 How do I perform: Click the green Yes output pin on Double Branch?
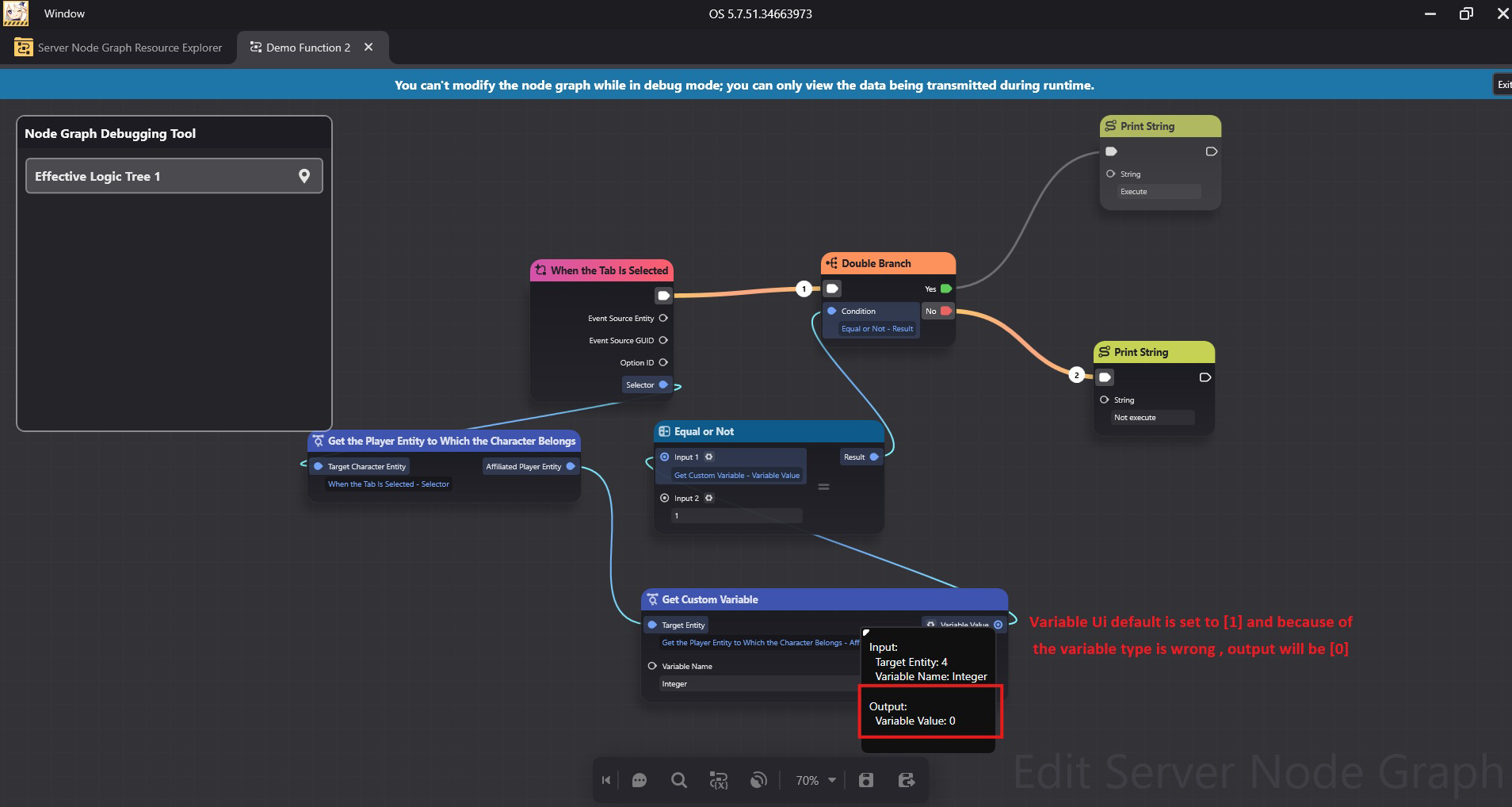coord(946,289)
